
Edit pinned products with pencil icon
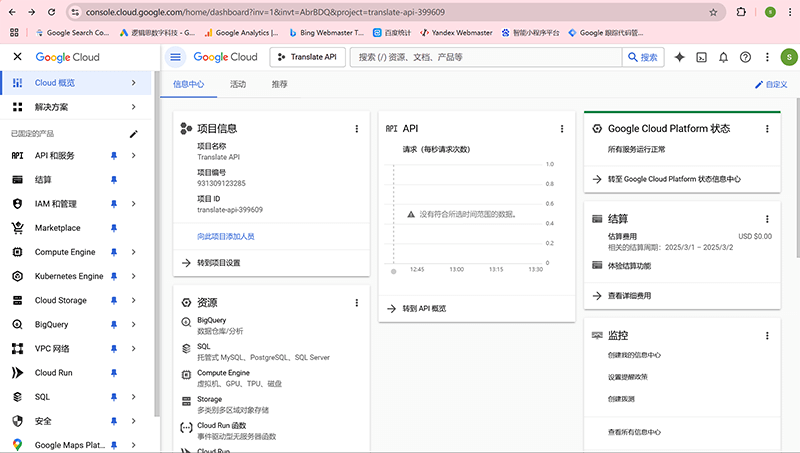[x=134, y=134]
